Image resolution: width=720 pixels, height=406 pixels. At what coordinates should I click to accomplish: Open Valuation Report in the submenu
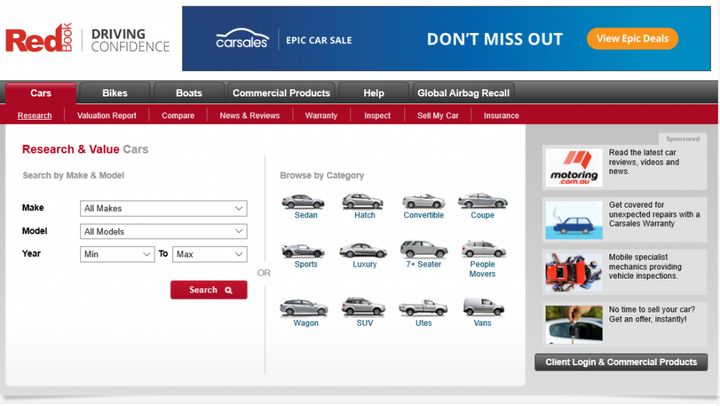coord(107,116)
